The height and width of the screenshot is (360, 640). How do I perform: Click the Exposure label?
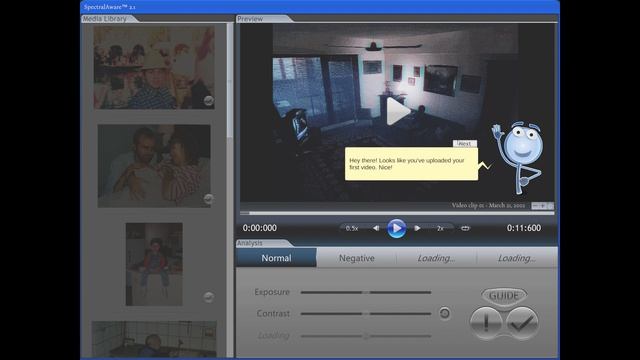[272, 292]
